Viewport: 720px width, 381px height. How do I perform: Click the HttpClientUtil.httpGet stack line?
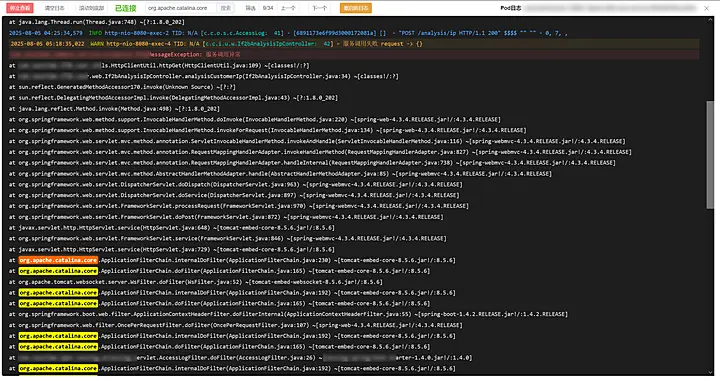(159, 66)
